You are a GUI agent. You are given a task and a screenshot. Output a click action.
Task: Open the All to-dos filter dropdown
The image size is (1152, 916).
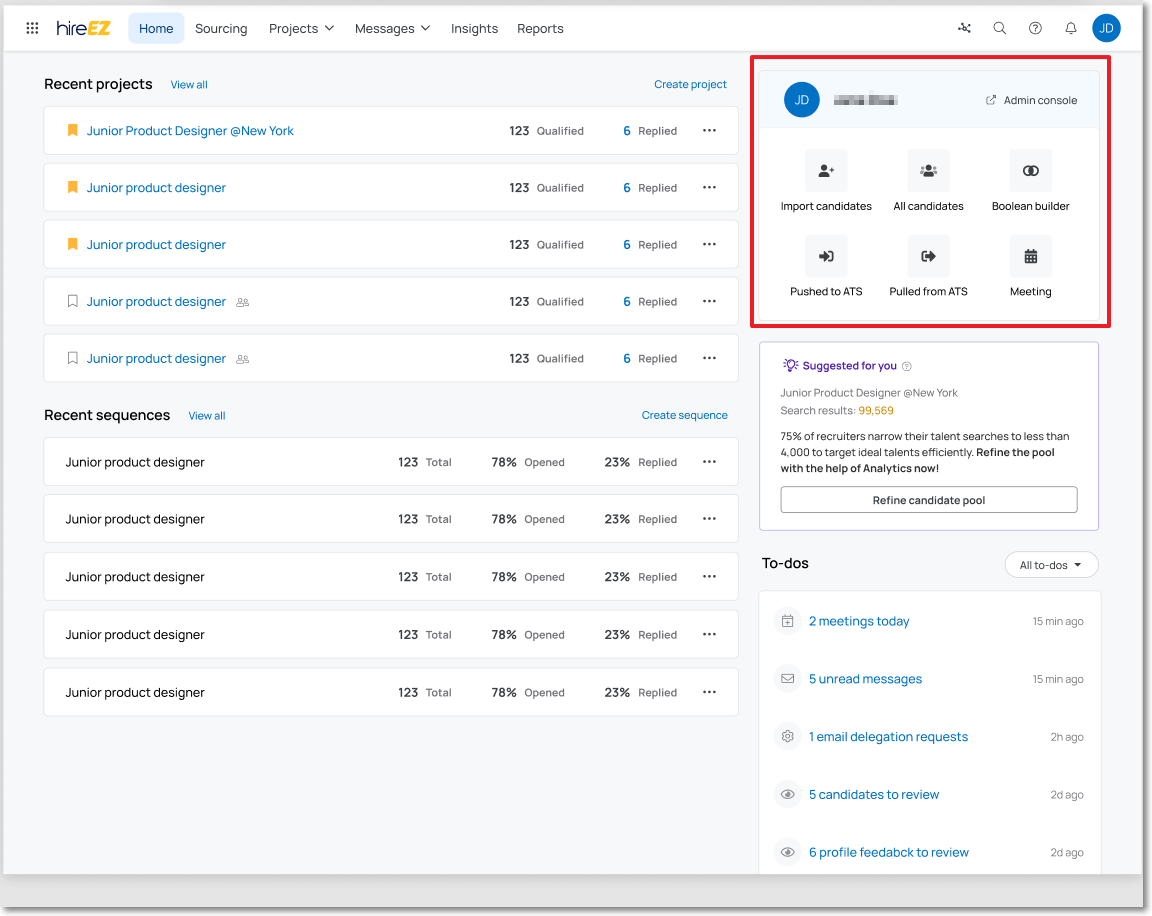[x=1051, y=565]
